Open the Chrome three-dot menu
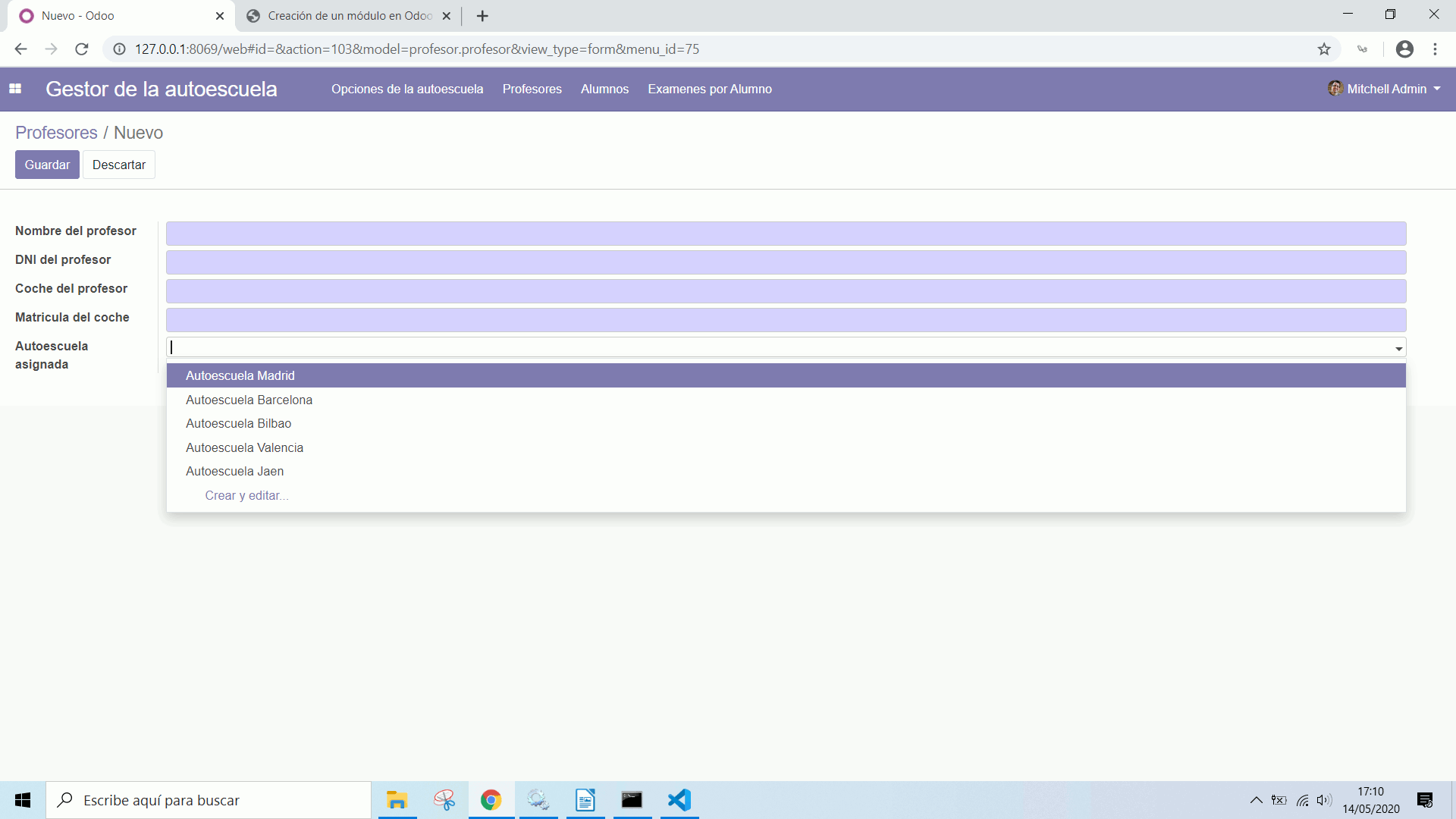The image size is (1456, 819). click(1435, 49)
